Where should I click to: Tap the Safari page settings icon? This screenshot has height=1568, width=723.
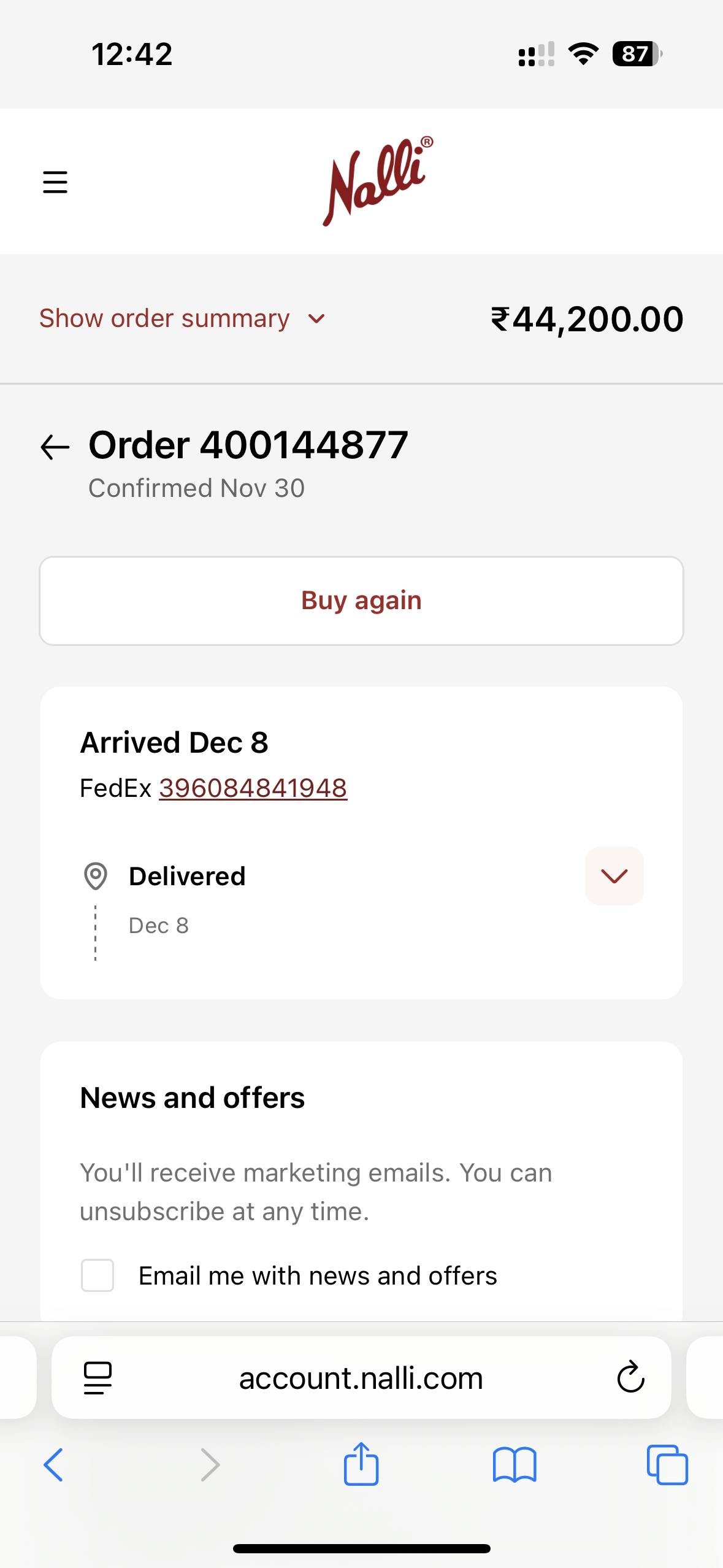(x=98, y=1378)
